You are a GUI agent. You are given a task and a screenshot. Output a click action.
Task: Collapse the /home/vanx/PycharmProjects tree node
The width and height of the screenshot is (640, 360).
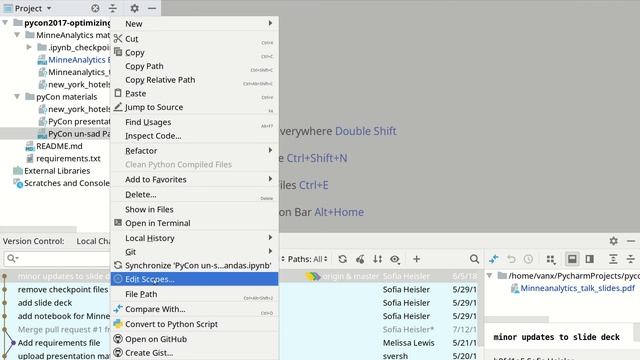489,276
